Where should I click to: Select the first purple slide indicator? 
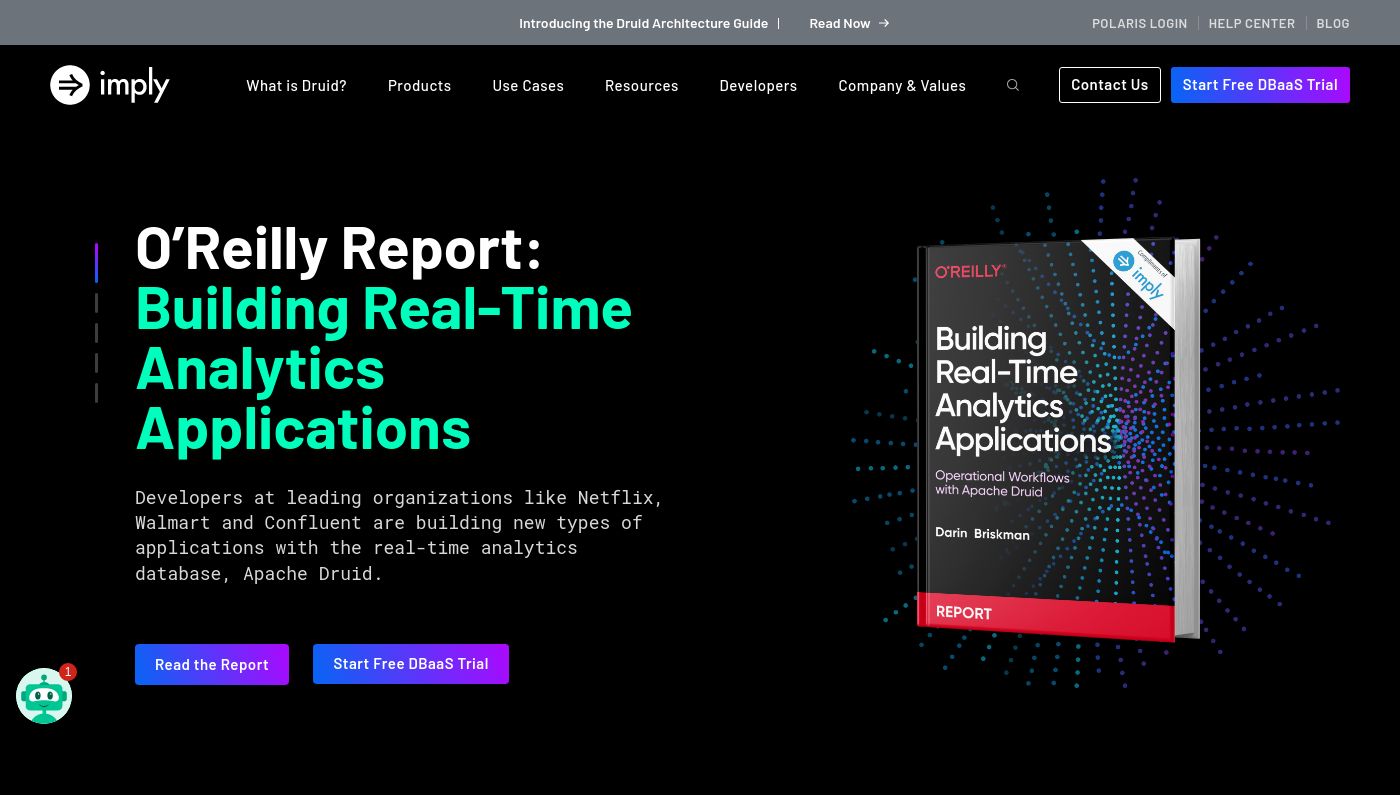click(96, 262)
